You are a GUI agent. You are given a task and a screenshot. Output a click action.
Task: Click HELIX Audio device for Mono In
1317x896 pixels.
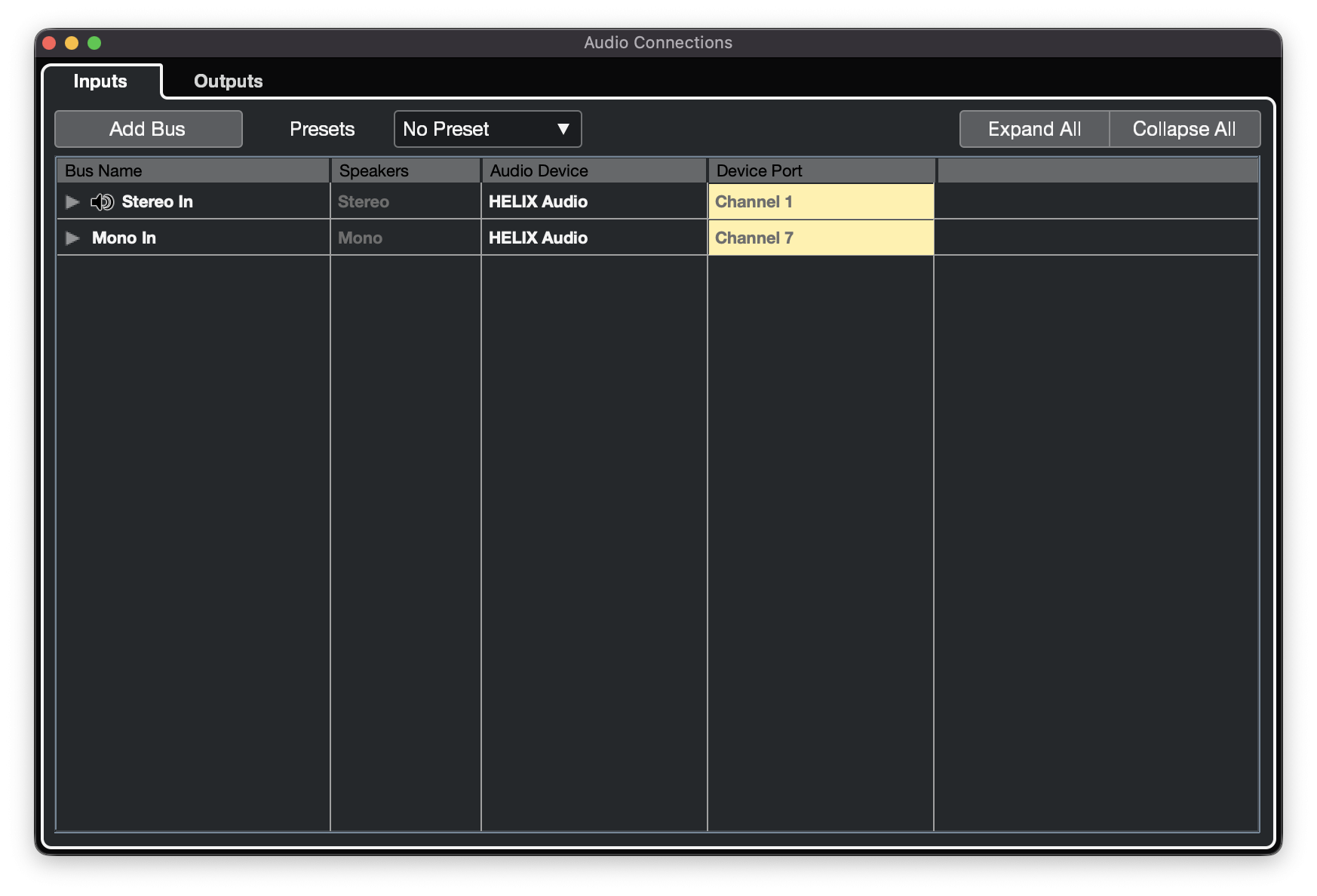[538, 238]
